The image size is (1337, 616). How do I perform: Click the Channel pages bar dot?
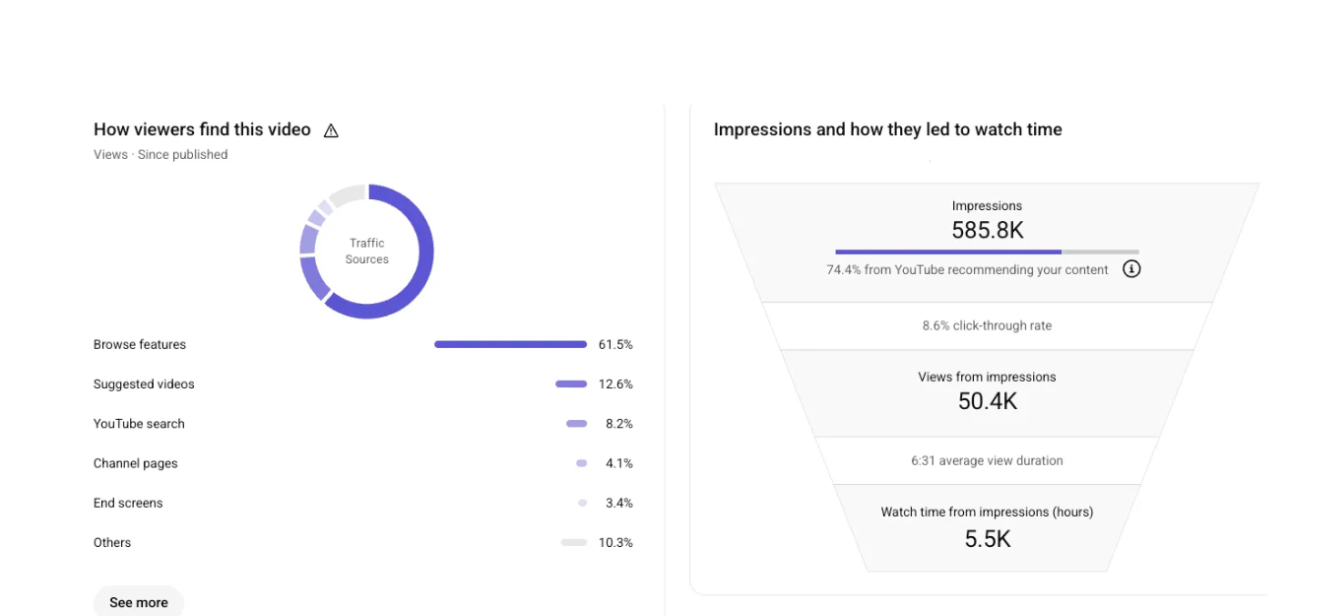pyautogui.click(x=581, y=464)
